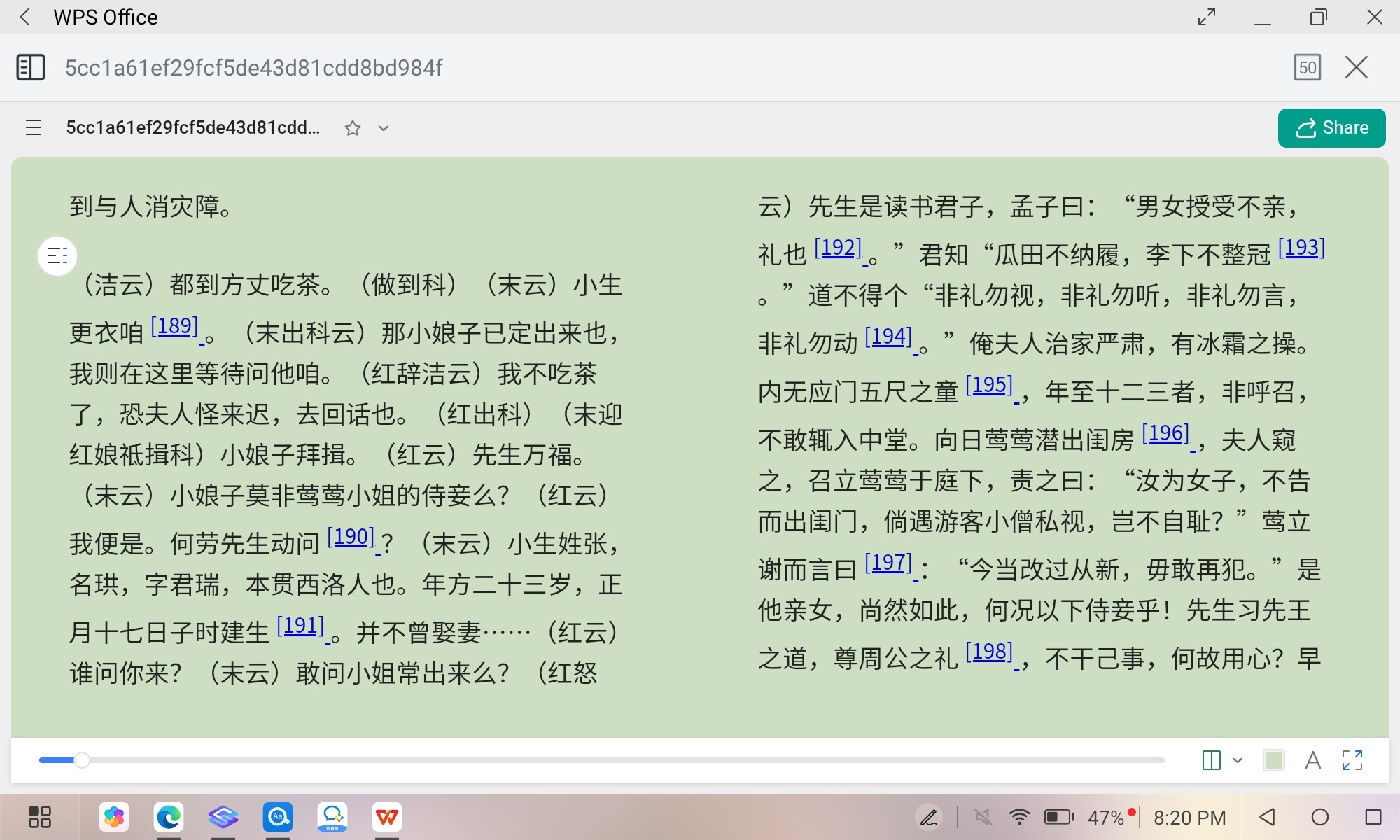Toggle two-column page layout icon
1400x840 pixels.
(x=1211, y=760)
